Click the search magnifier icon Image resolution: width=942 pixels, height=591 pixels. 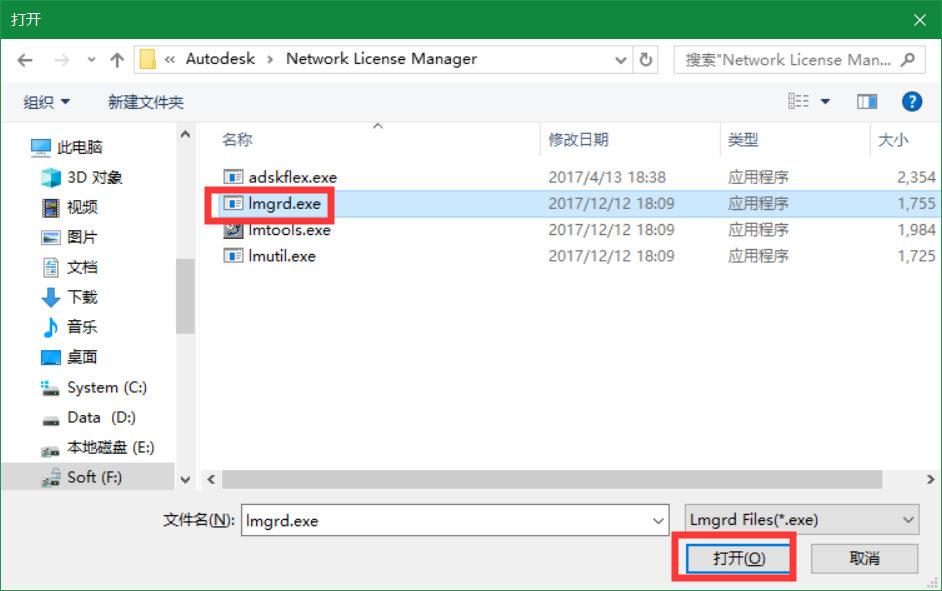tap(908, 60)
